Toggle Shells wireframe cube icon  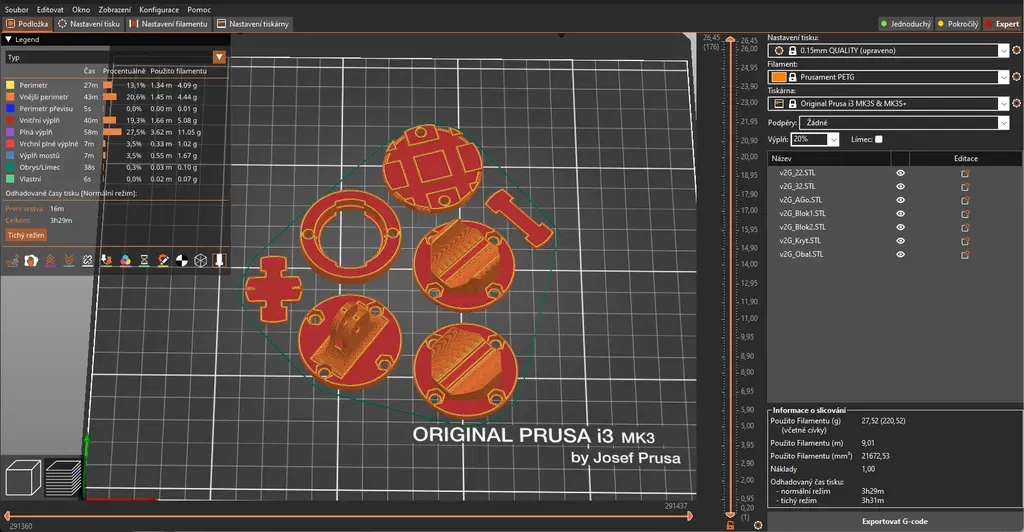tap(200, 260)
